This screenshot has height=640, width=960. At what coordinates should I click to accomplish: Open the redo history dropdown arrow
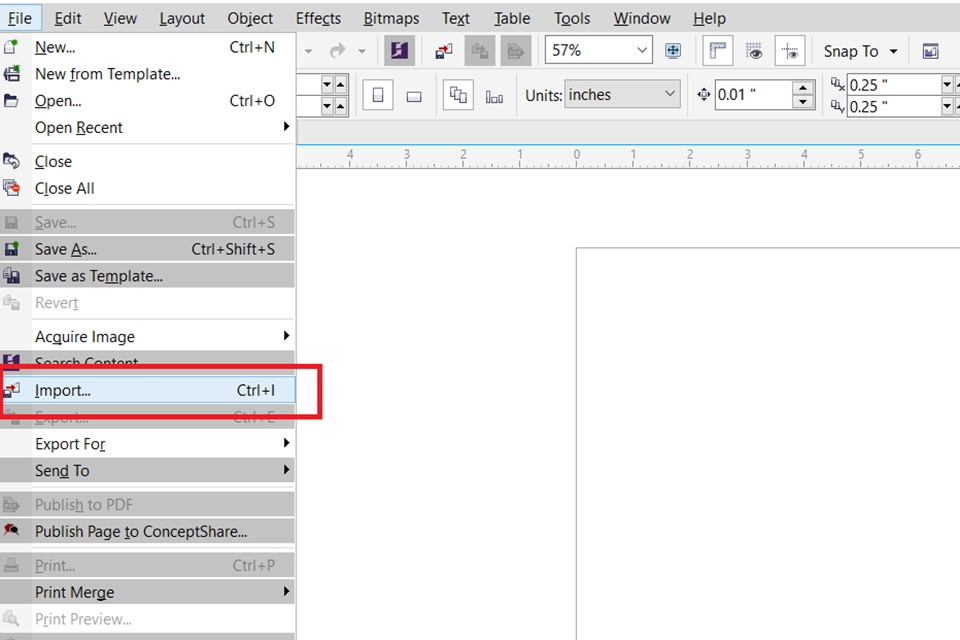tap(362, 51)
